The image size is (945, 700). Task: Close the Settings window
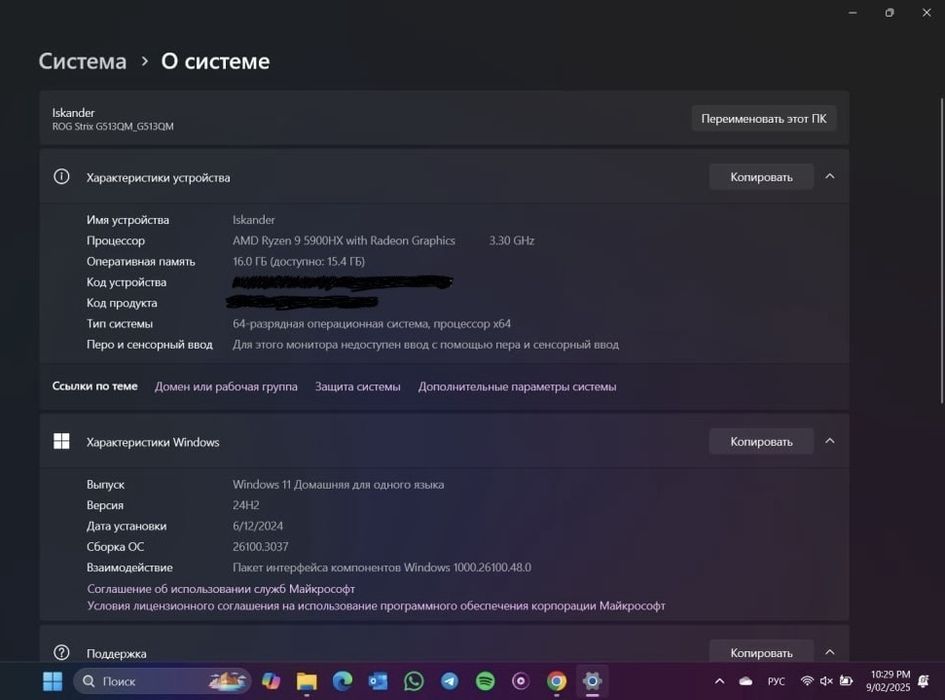(x=926, y=13)
